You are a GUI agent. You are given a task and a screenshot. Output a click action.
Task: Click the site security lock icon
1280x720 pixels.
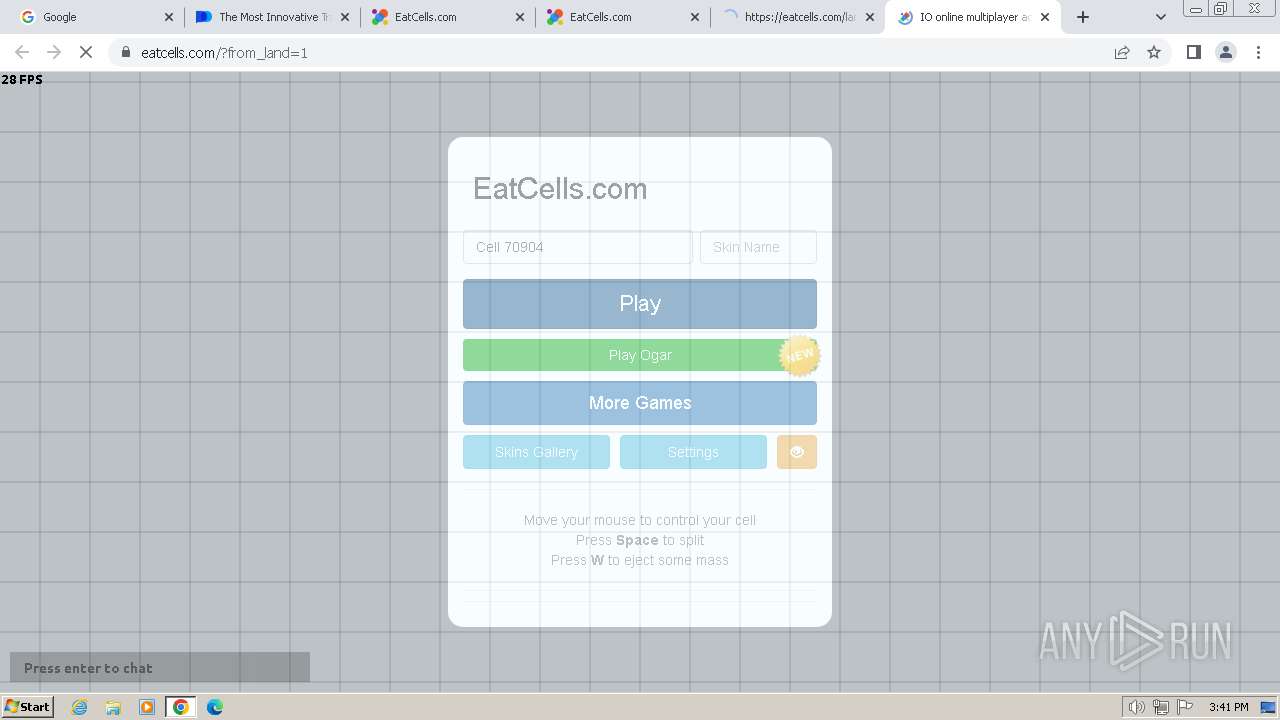pyautogui.click(x=126, y=52)
